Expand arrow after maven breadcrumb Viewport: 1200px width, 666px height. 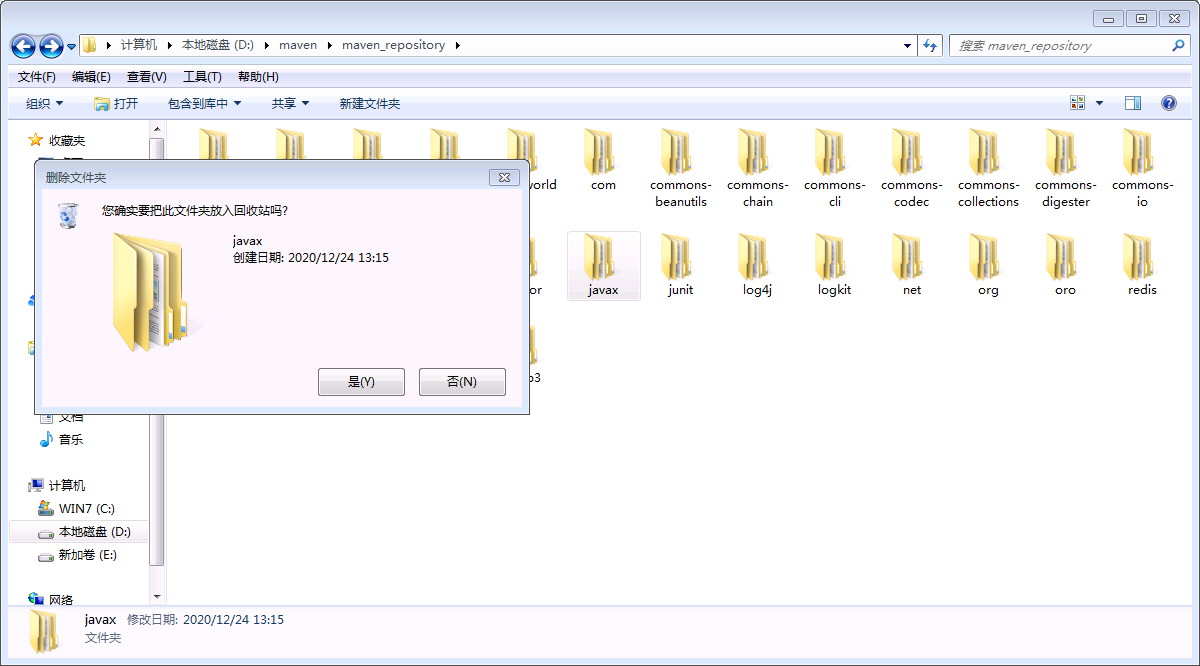tap(329, 45)
